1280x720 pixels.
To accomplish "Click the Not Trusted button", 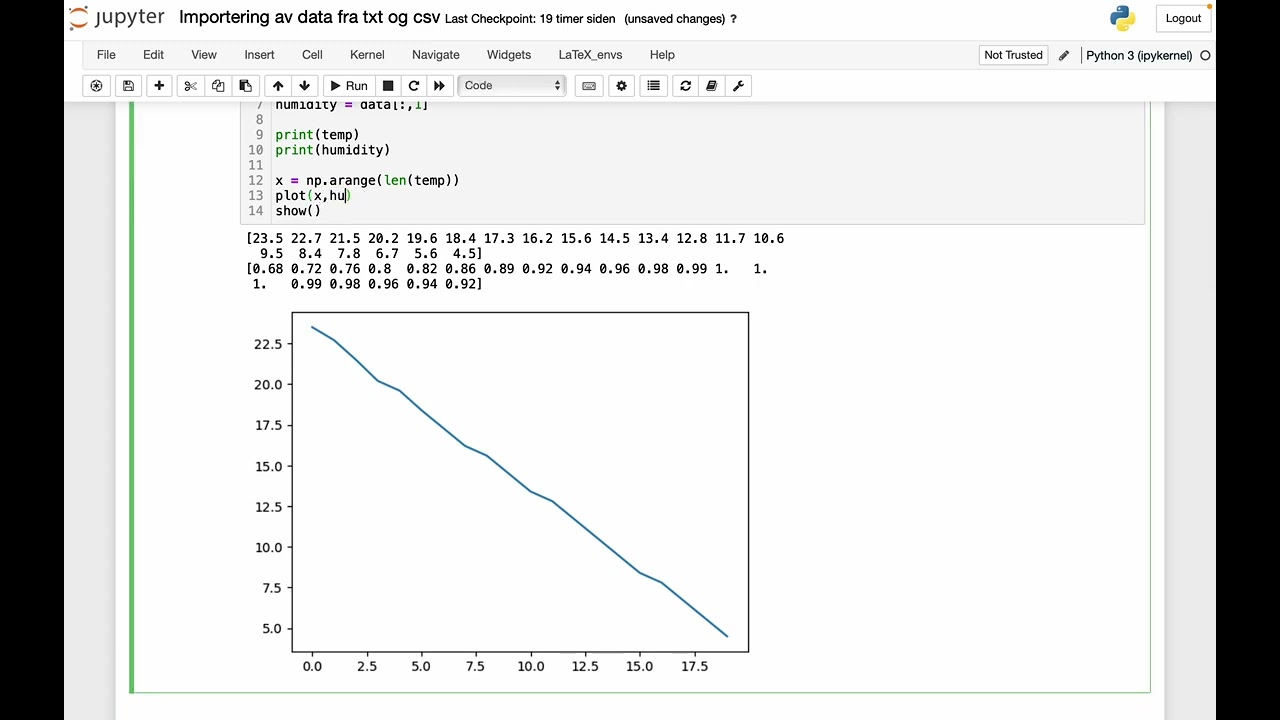I will (1013, 55).
